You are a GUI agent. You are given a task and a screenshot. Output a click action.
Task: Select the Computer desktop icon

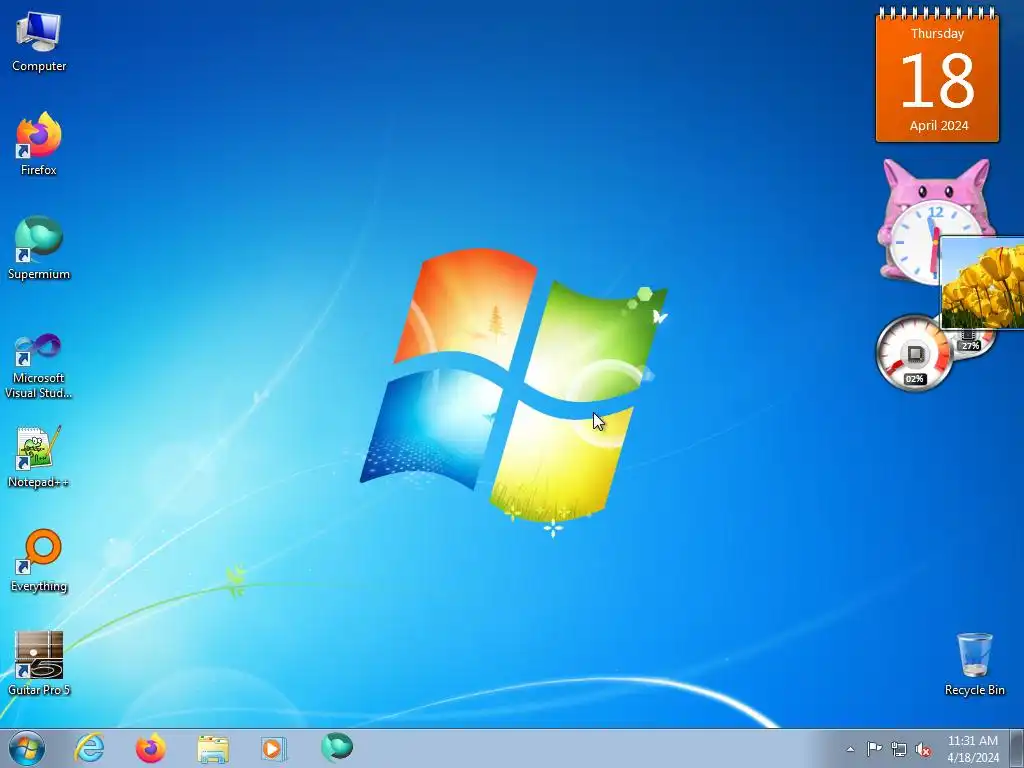point(39,42)
